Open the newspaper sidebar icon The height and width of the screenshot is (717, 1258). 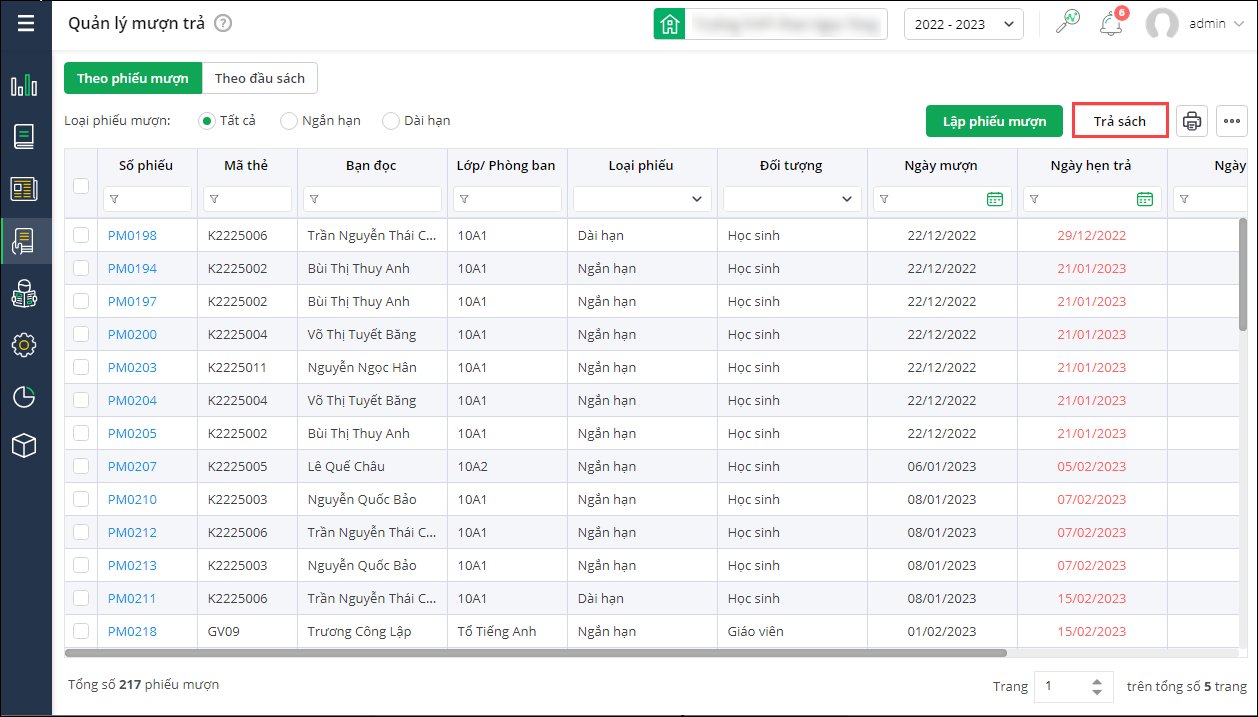(x=25, y=189)
